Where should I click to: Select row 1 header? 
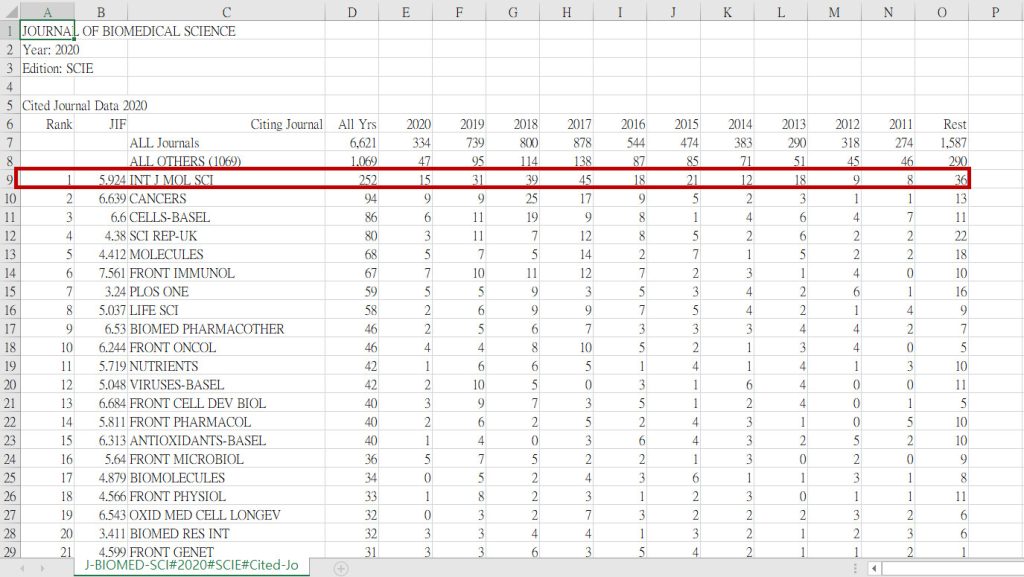click(x=10, y=31)
